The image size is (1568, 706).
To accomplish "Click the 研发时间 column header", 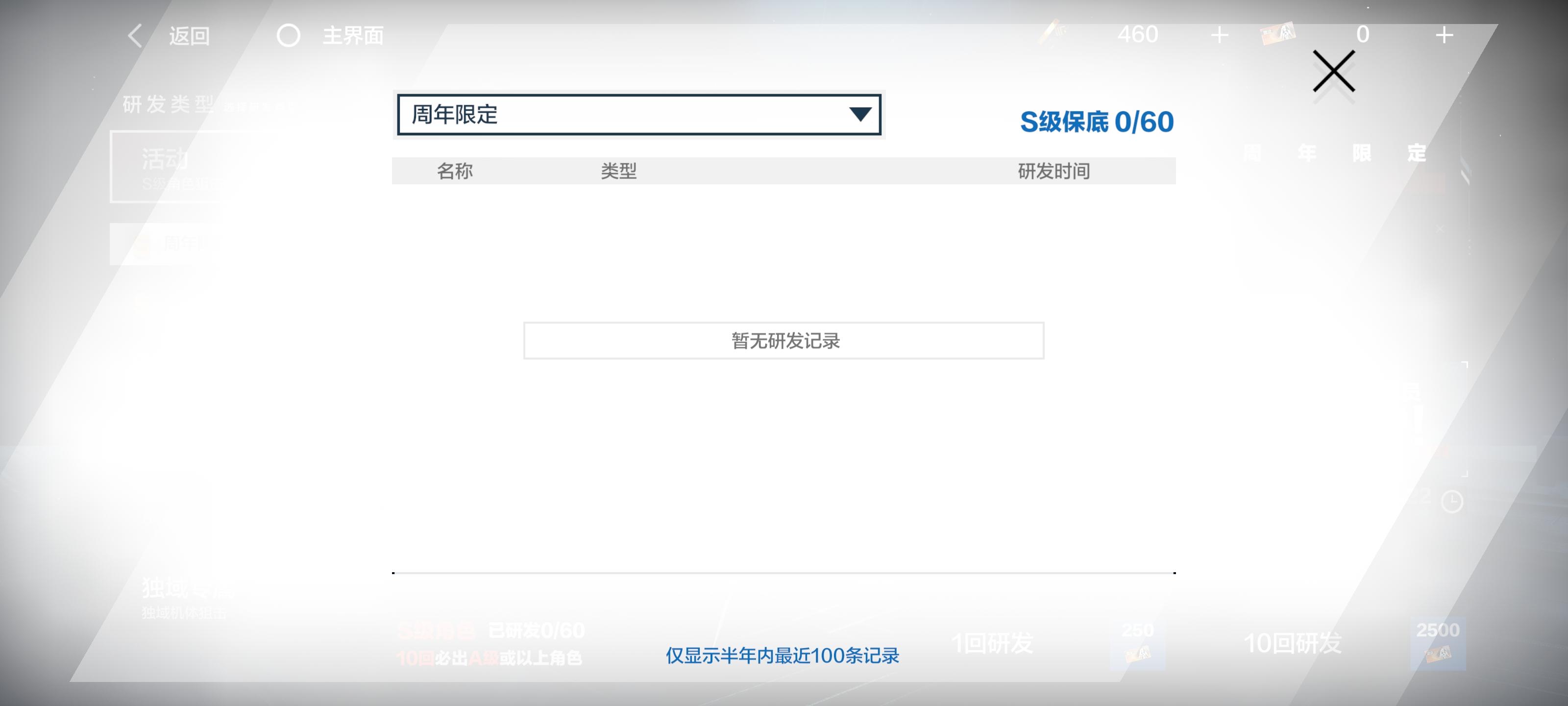I will click(1053, 171).
